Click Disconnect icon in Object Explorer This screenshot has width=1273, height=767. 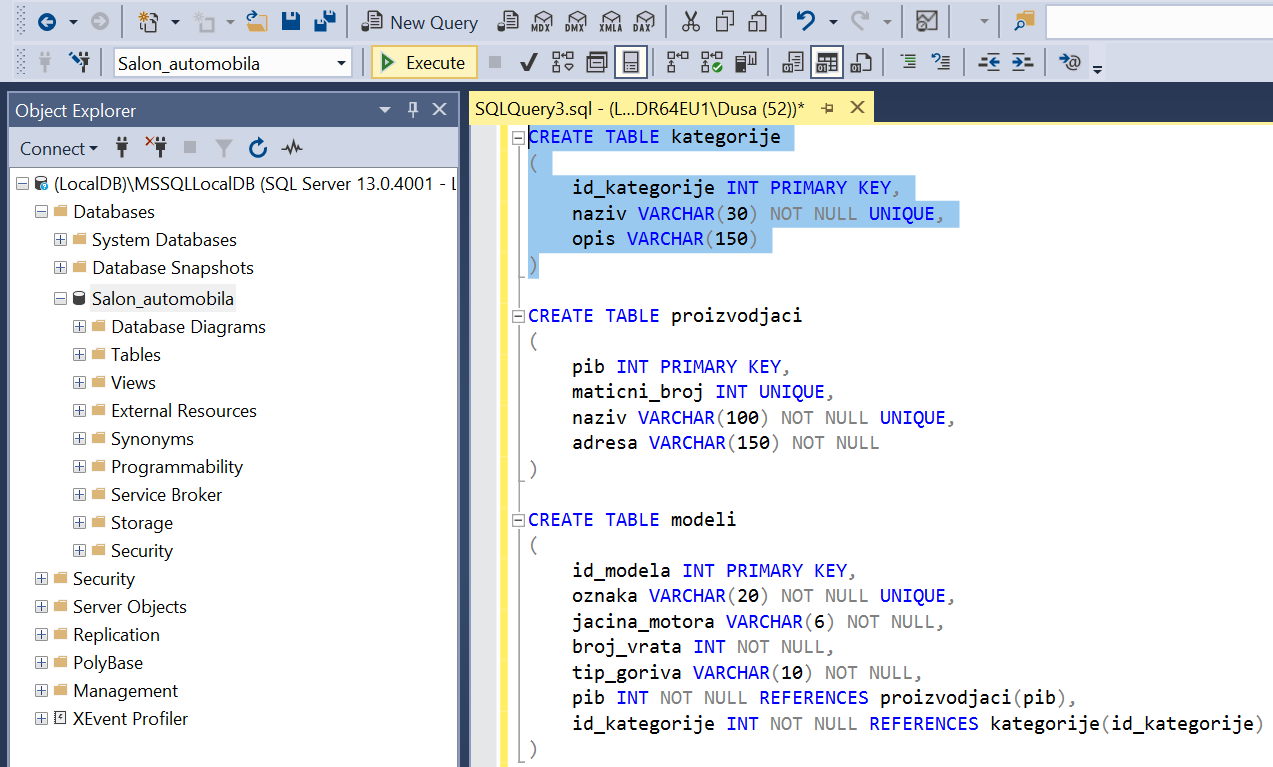pyautogui.click(x=156, y=148)
